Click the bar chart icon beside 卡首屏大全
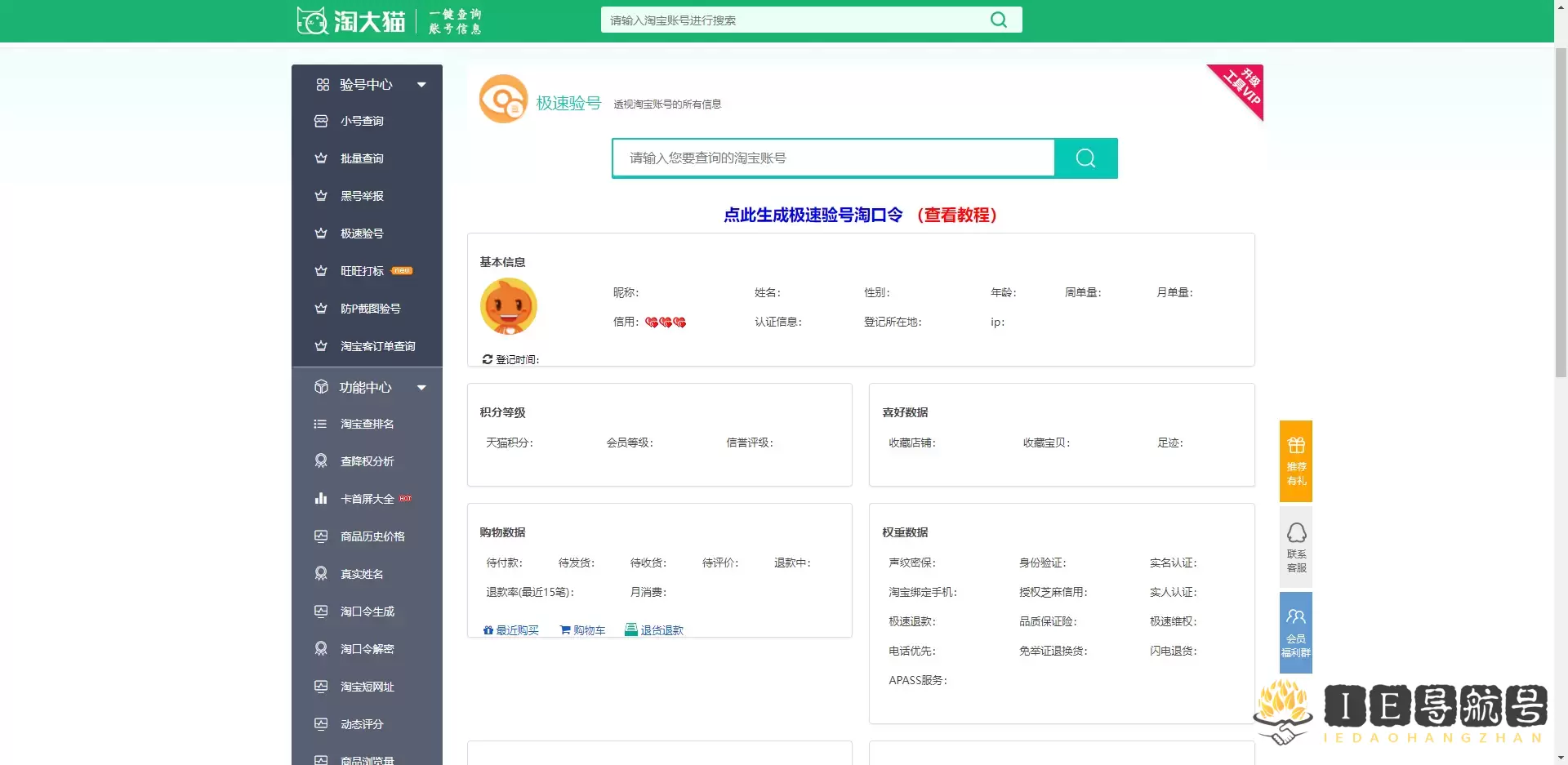Viewport: 1568px width, 765px height. point(321,499)
